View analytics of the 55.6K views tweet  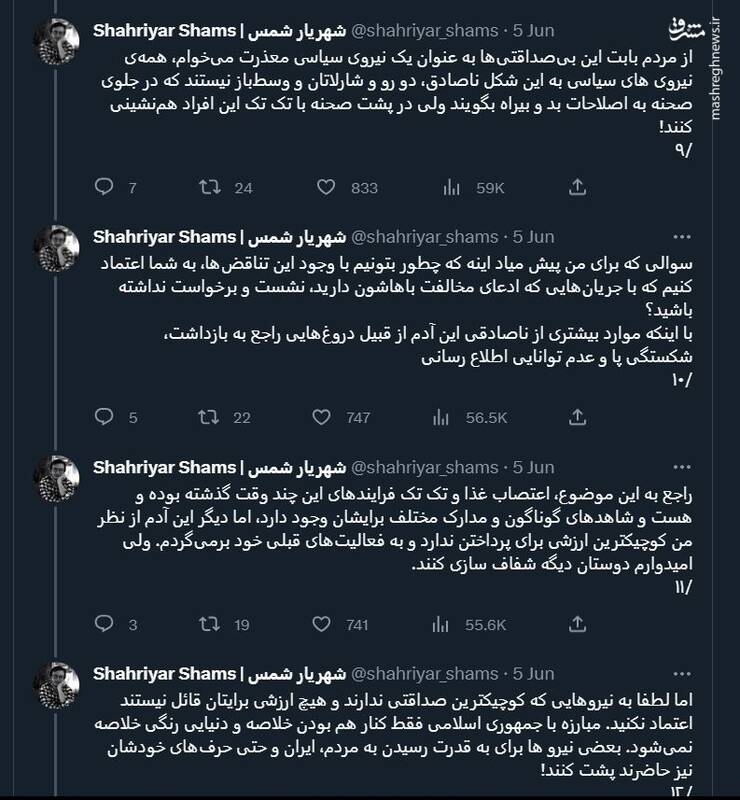(450, 623)
